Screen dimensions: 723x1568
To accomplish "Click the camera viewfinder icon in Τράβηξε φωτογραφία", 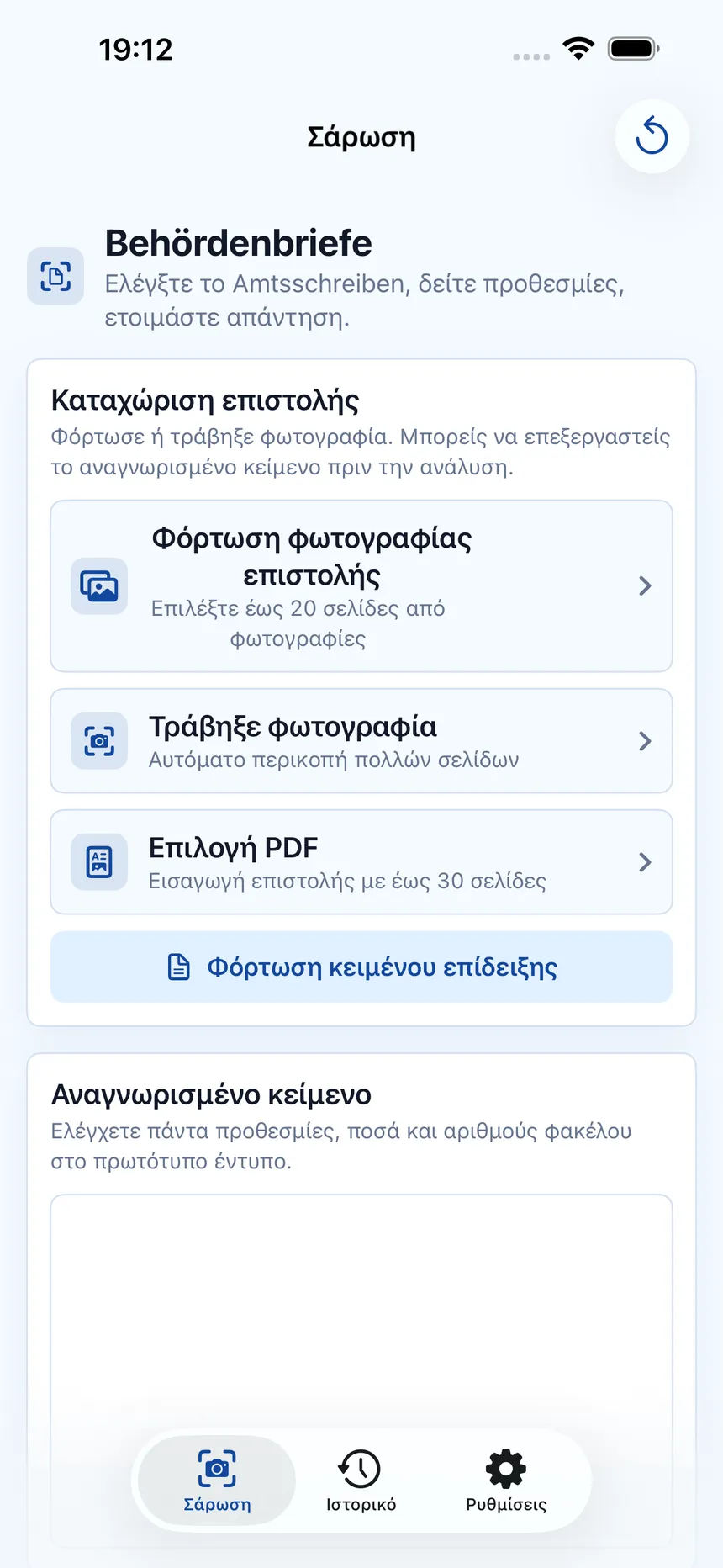I will pyautogui.click(x=99, y=741).
